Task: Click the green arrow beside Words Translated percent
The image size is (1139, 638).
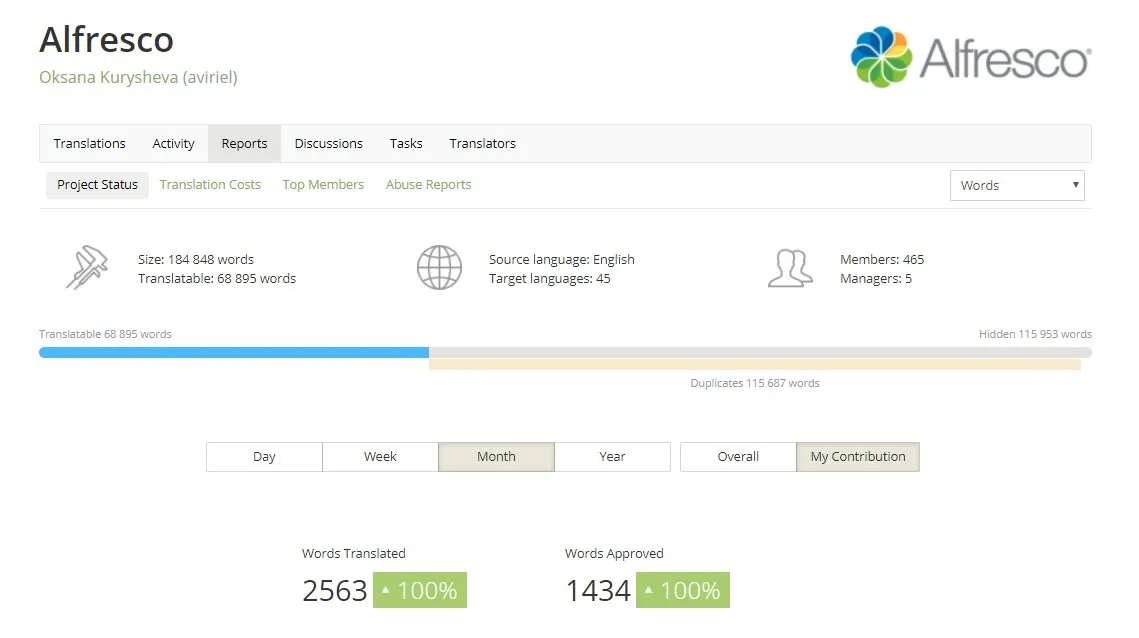Action: (x=386, y=590)
